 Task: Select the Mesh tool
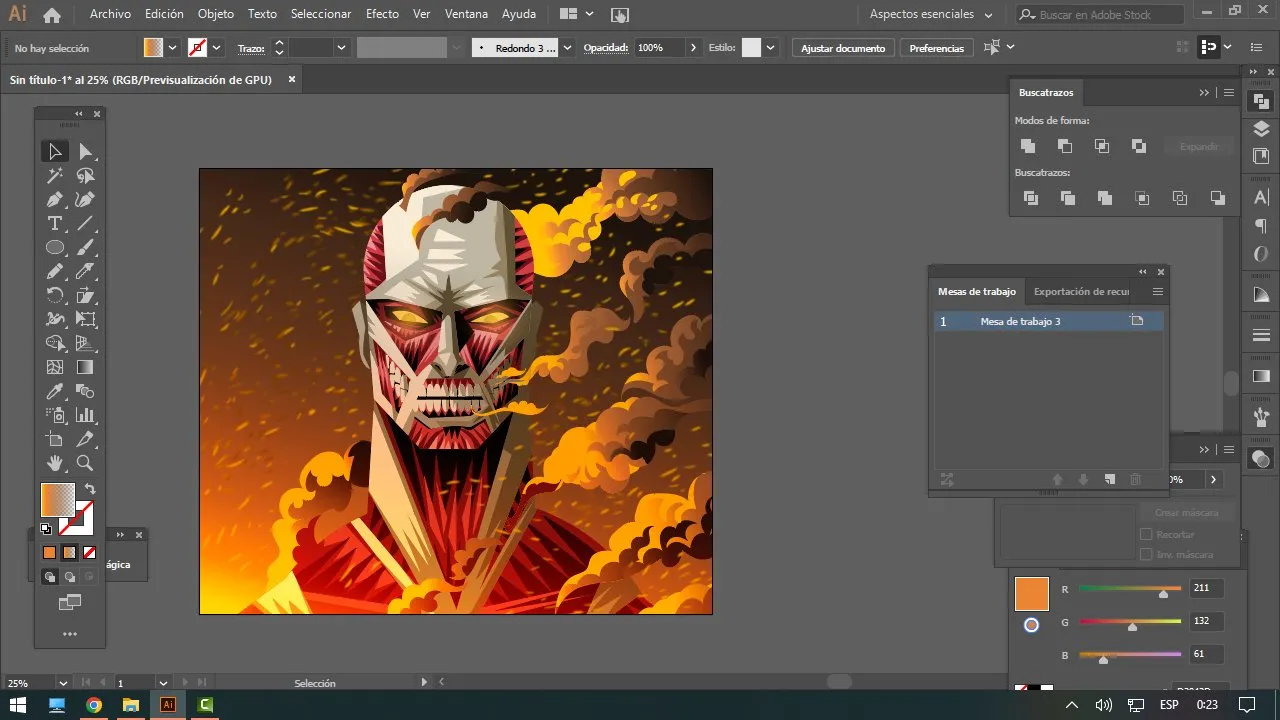click(55, 368)
